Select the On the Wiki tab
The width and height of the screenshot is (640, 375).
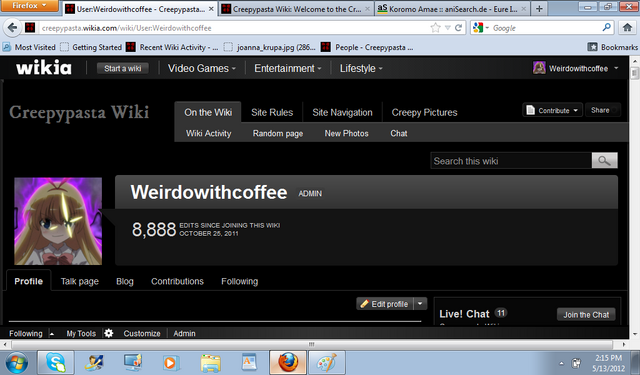[x=208, y=112]
